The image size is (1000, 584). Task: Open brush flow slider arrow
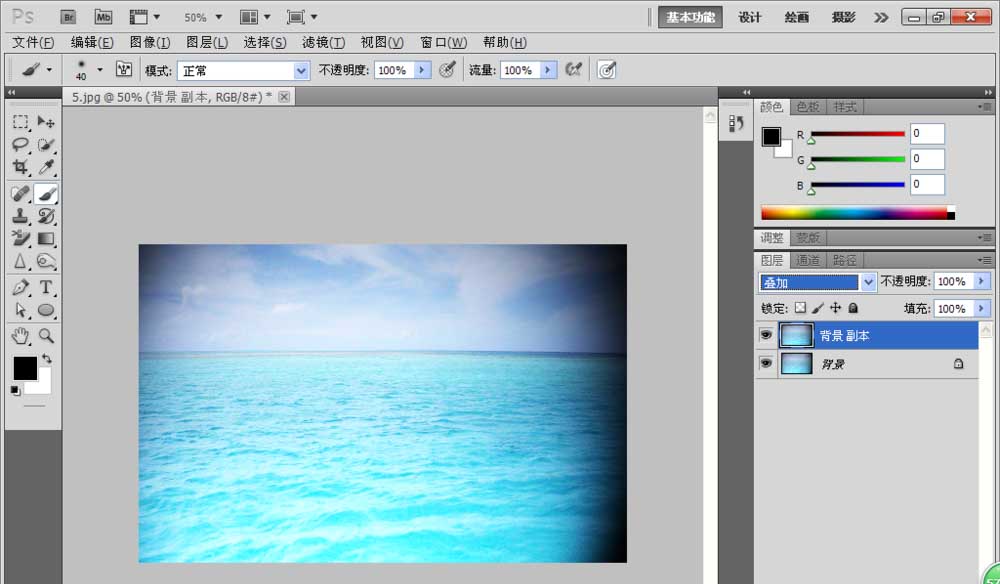548,70
